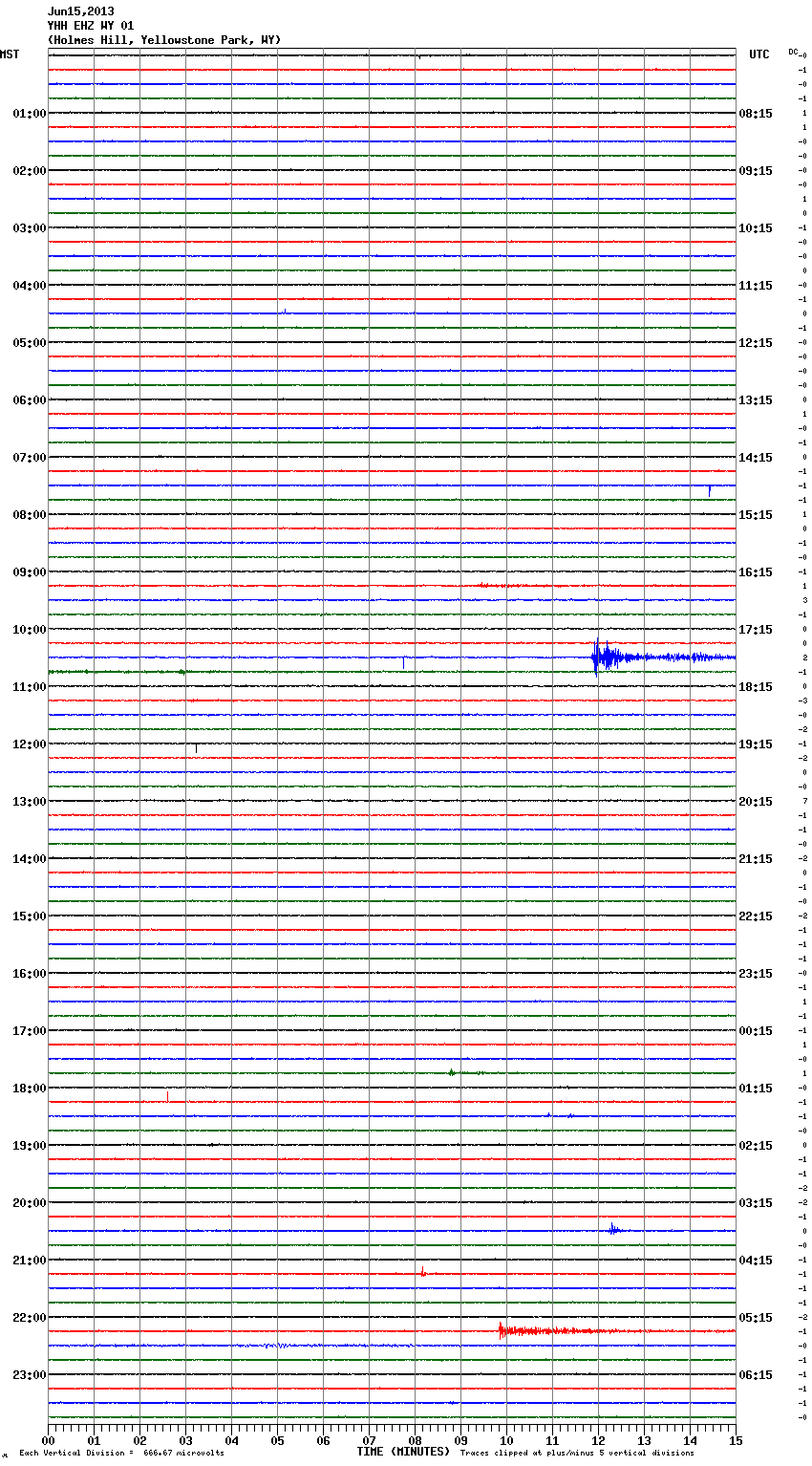812x1466 pixels.
Task: Click the small blue event on the 20:30 trace
Action: 613,1230
